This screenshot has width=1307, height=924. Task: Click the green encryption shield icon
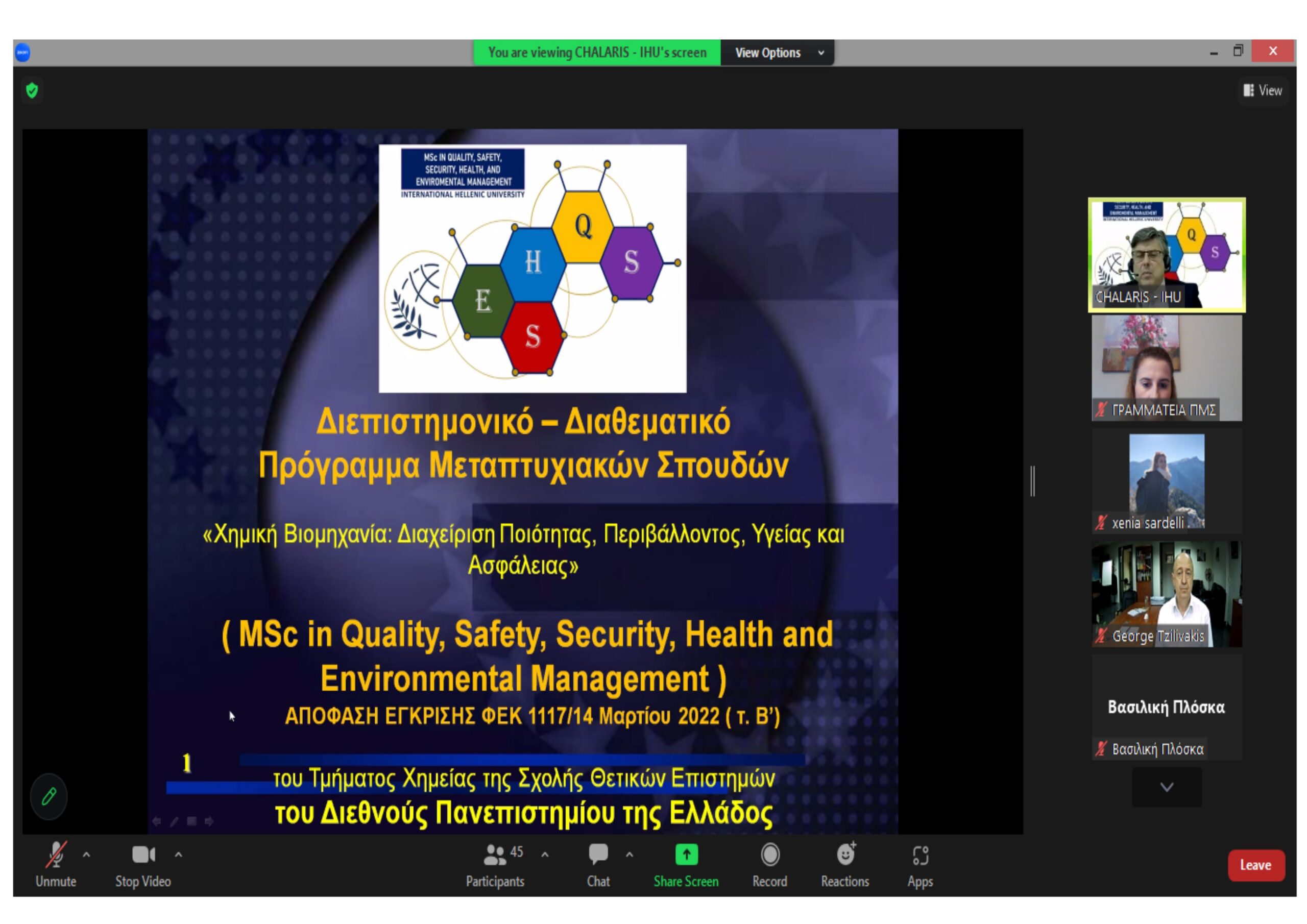[32, 90]
